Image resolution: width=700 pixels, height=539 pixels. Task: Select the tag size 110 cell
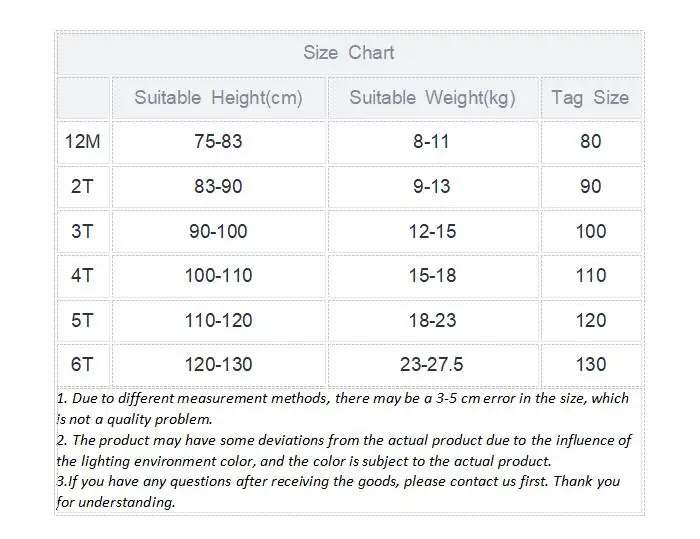coord(590,275)
